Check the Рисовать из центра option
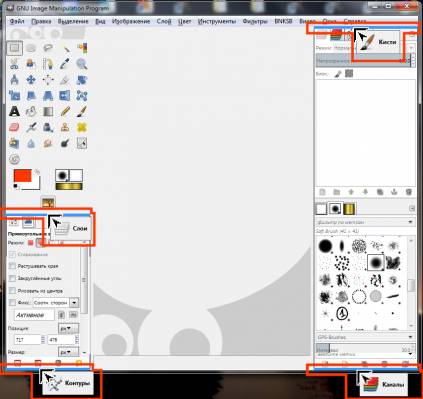This screenshot has height=399, width=423. pyautogui.click(x=12, y=291)
